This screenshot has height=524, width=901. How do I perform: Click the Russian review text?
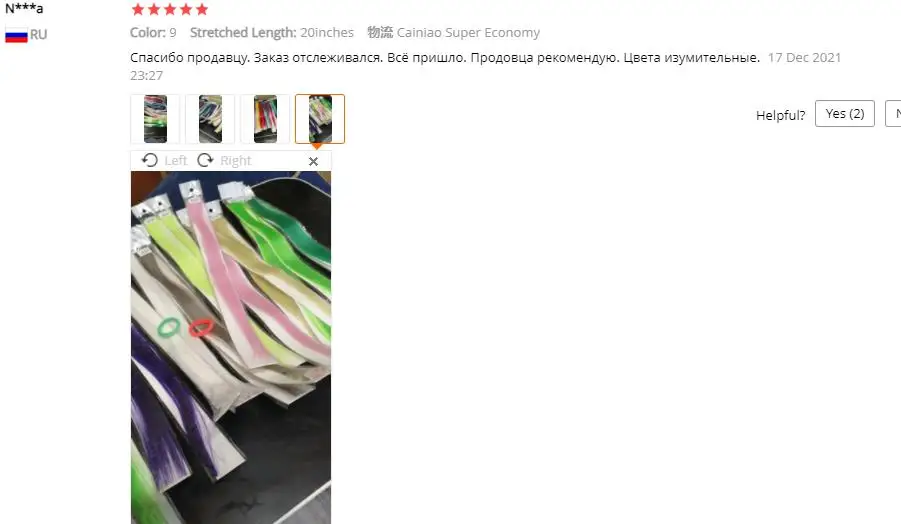coord(445,57)
